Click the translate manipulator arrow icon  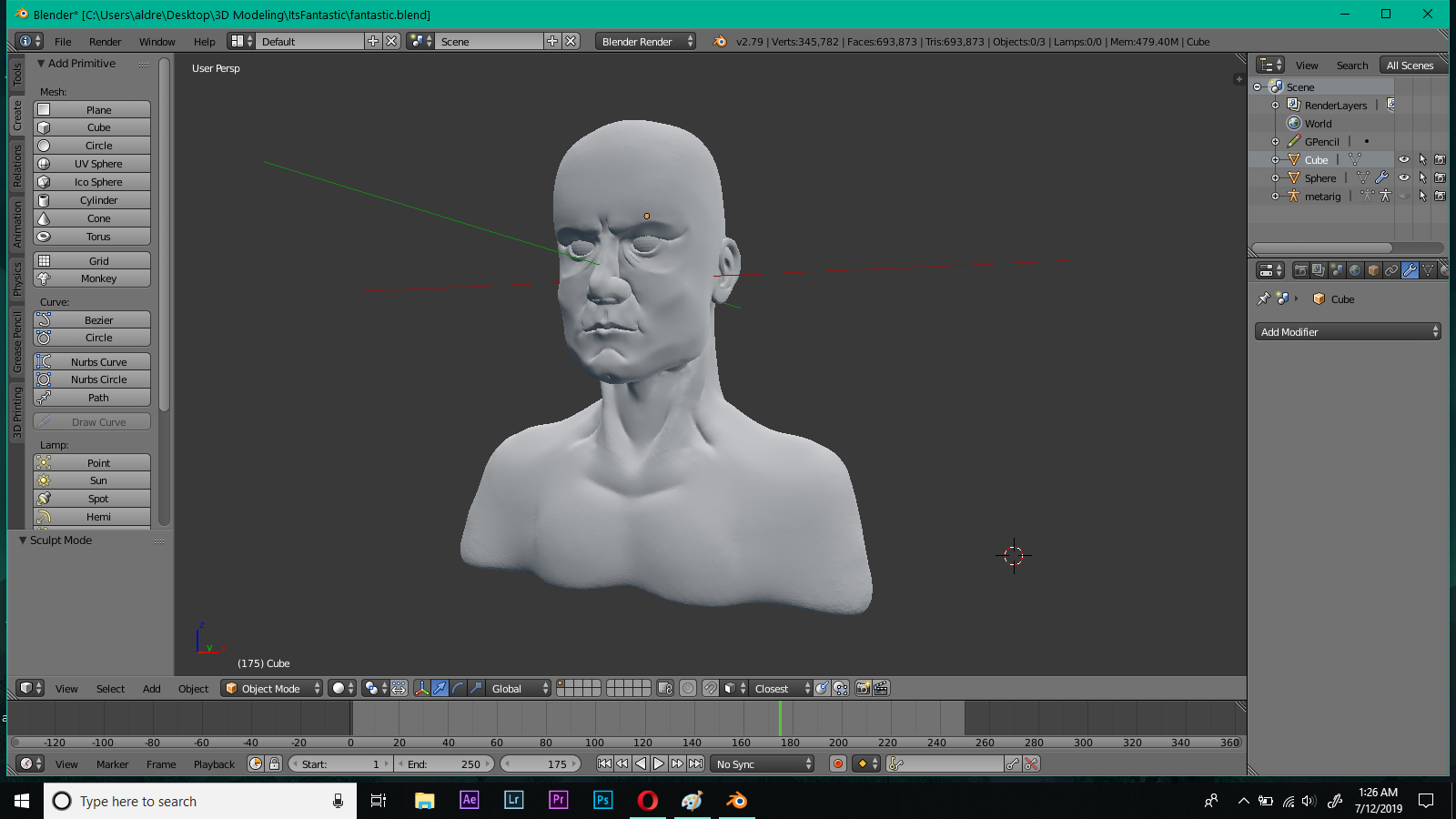tap(440, 688)
